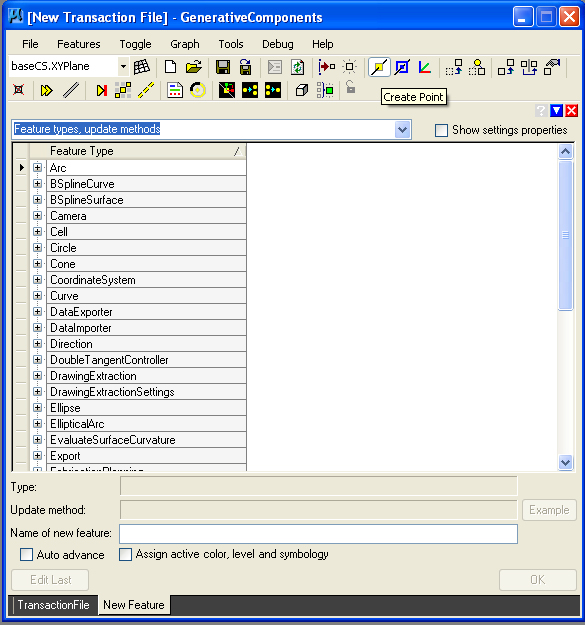The height and width of the screenshot is (625, 585).
Task: Click the red crossed-out square icon
Action: pos(18,90)
